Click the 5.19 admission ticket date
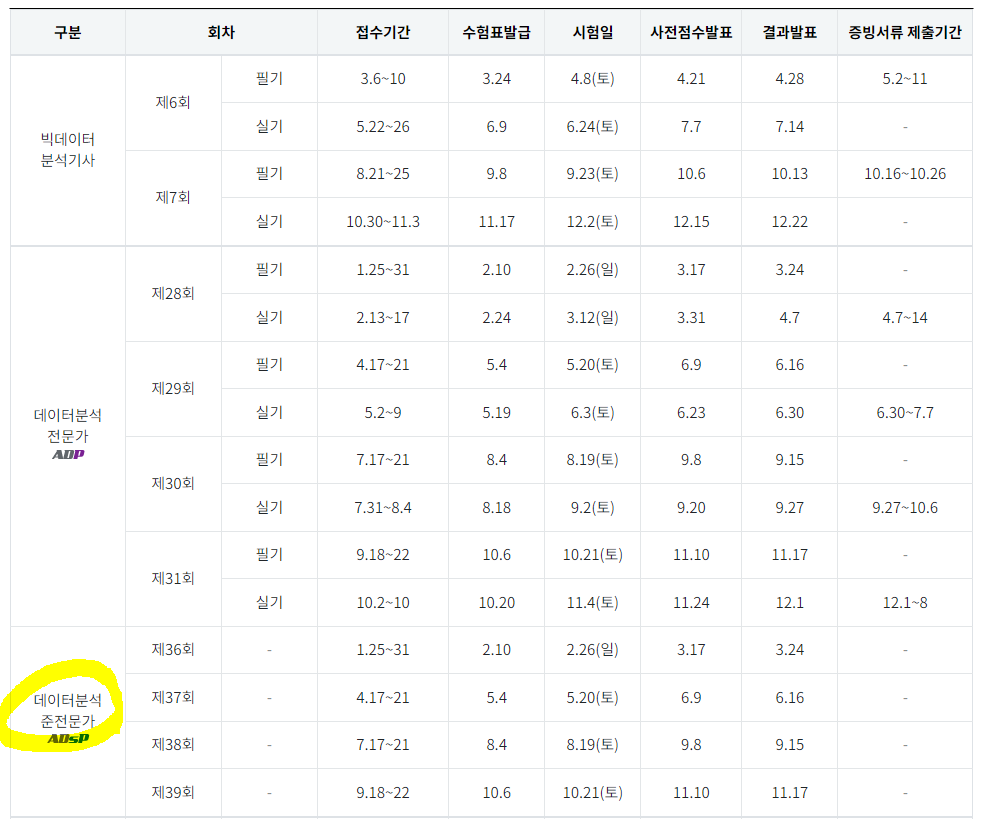The width and height of the screenshot is (981, 819). pos(496,412)
